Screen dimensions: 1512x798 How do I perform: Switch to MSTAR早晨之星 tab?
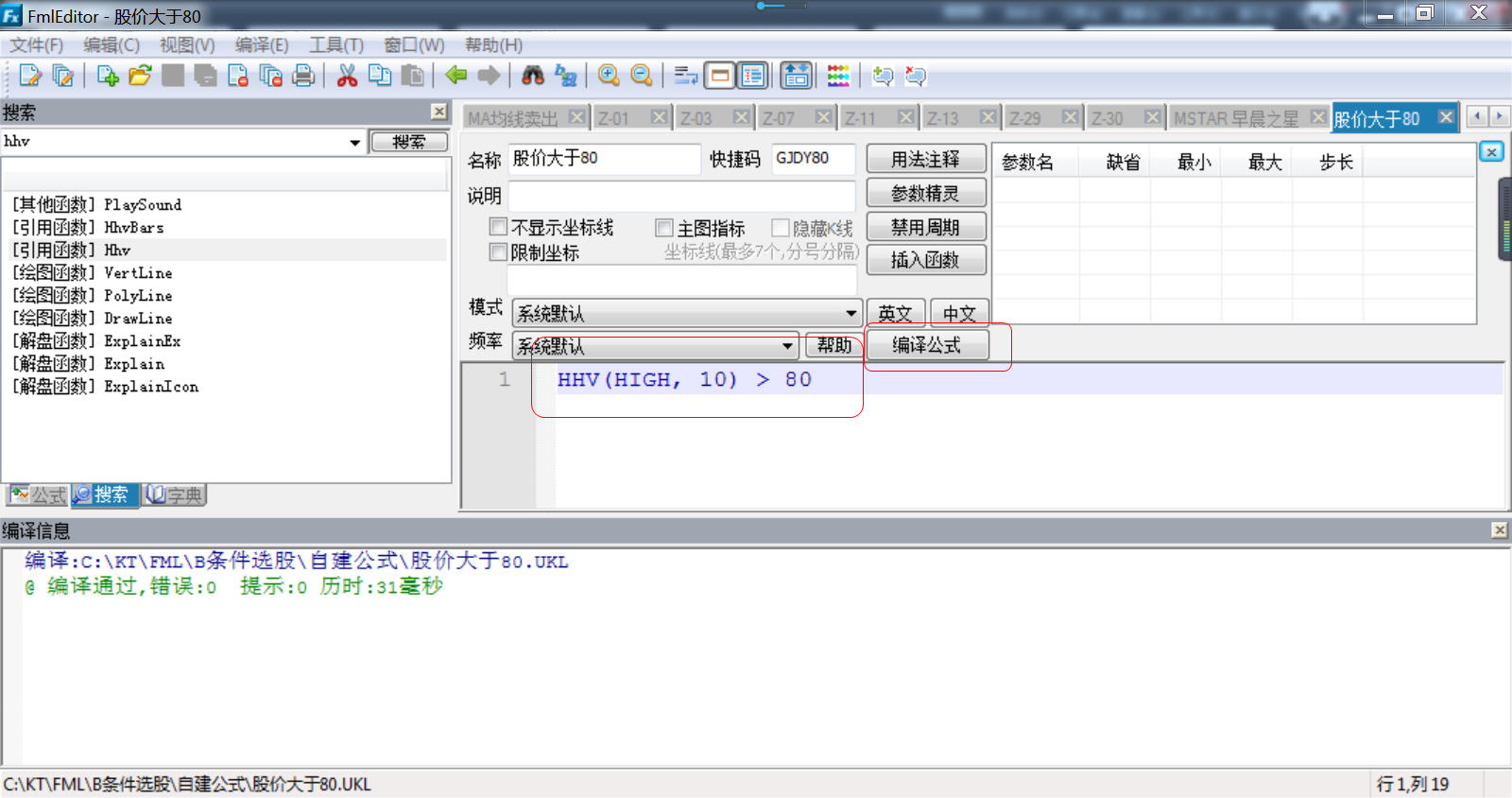click(x=1236, y=118)
